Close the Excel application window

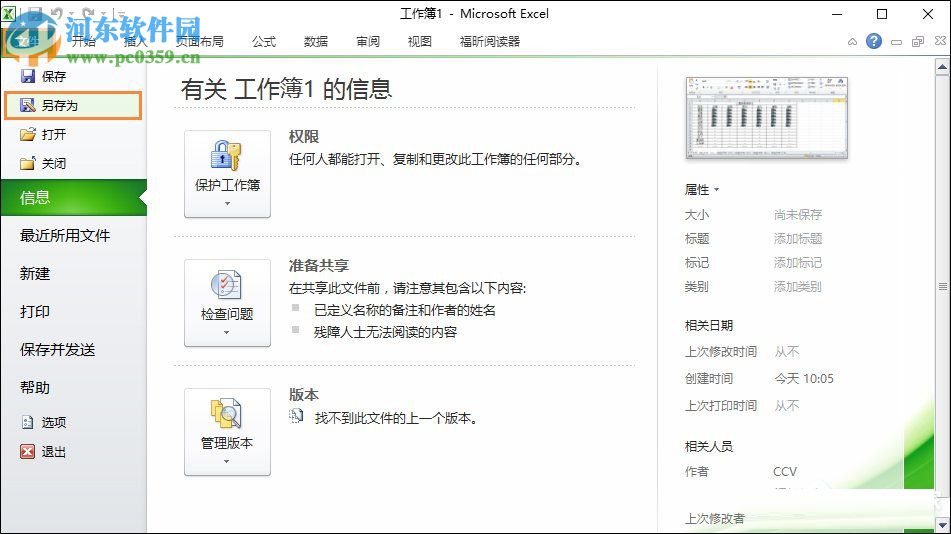pyautogui.click(x=927, y=14)
